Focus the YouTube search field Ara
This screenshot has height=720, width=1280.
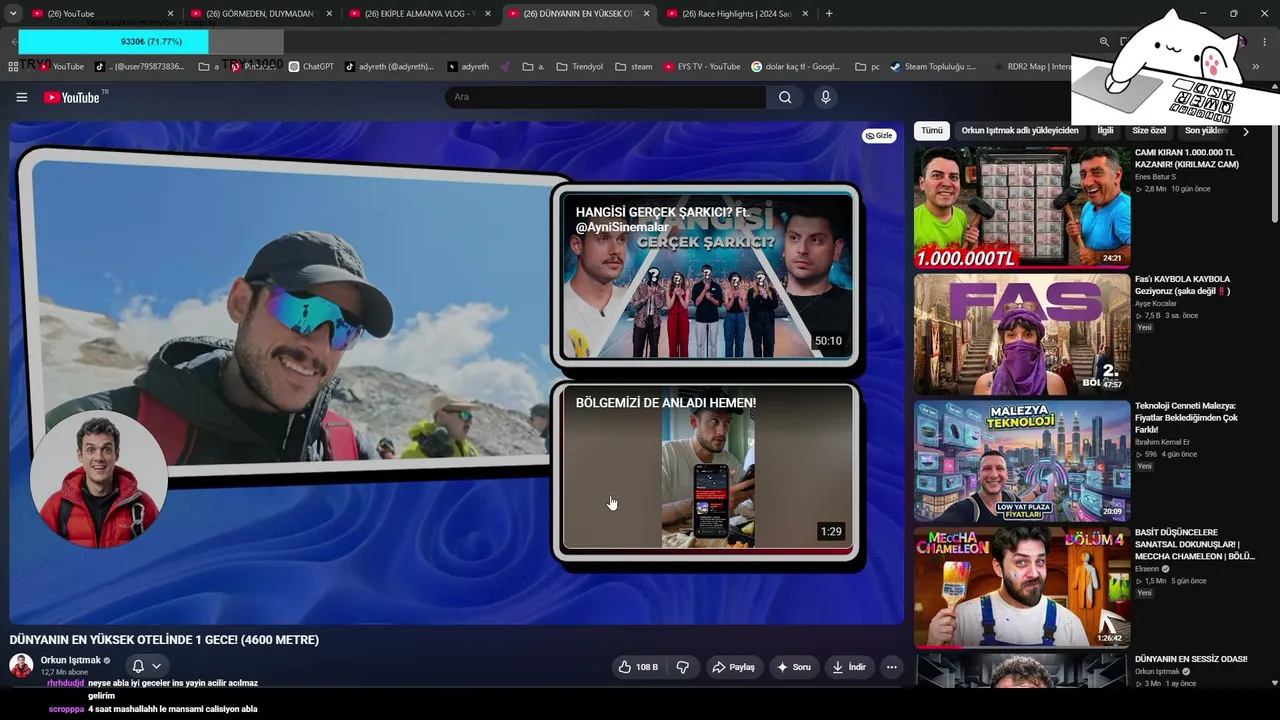(x=605, y=97)
